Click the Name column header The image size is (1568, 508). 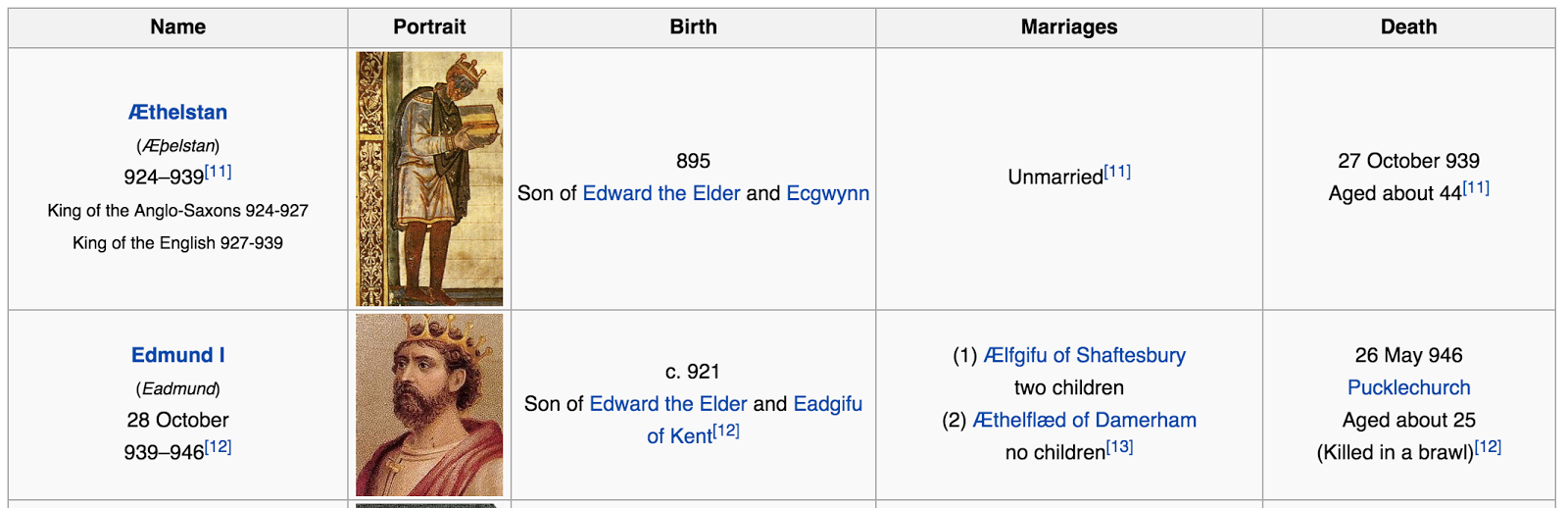point(177,27)
